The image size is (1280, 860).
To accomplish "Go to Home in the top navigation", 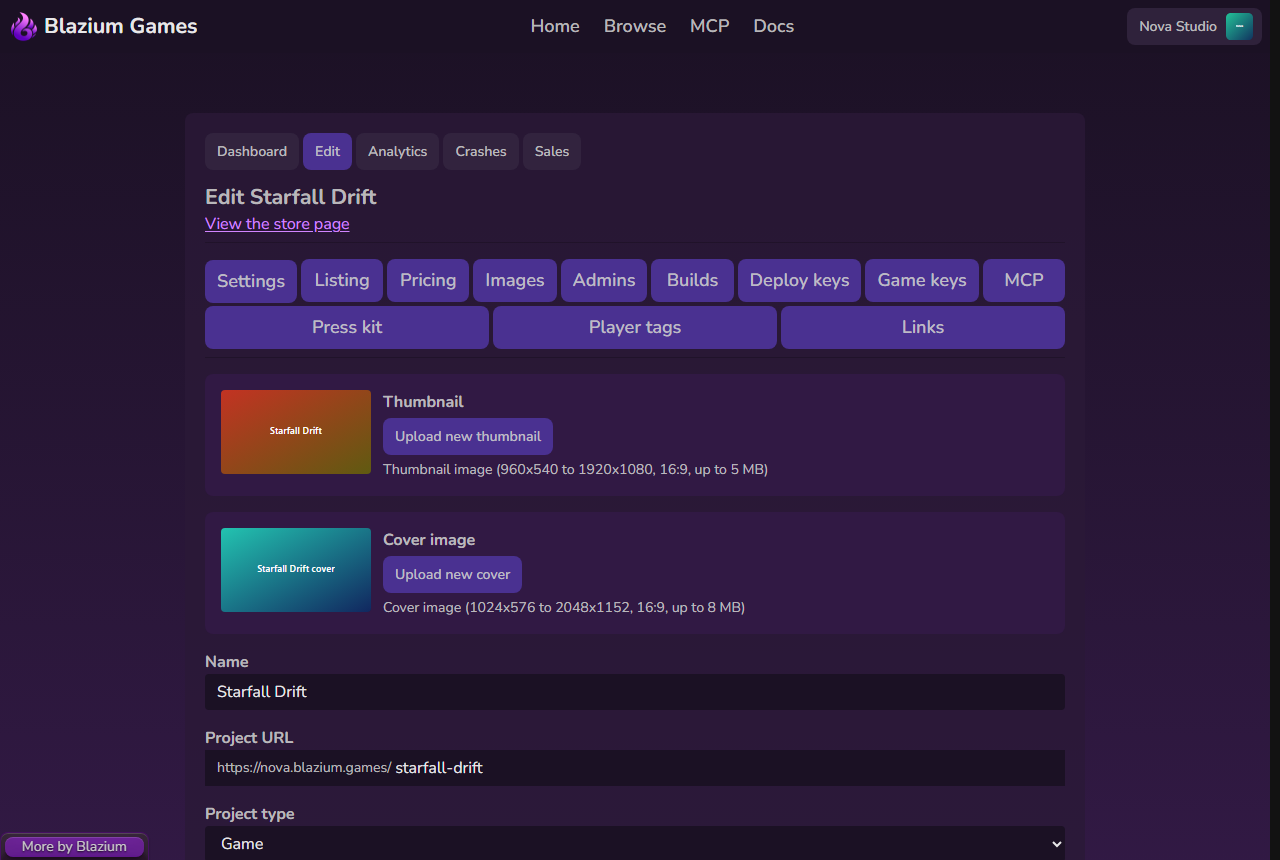I will pos(555,26).
